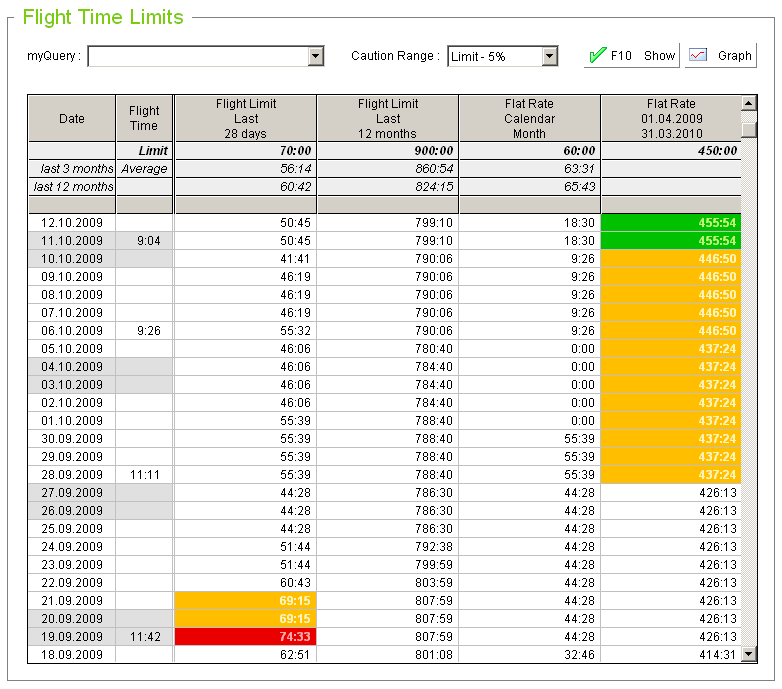Screen dimensions: 782x689
Task: Click the 11:11 flight time on 28.09.2009
Action: [x=144, y=475]
